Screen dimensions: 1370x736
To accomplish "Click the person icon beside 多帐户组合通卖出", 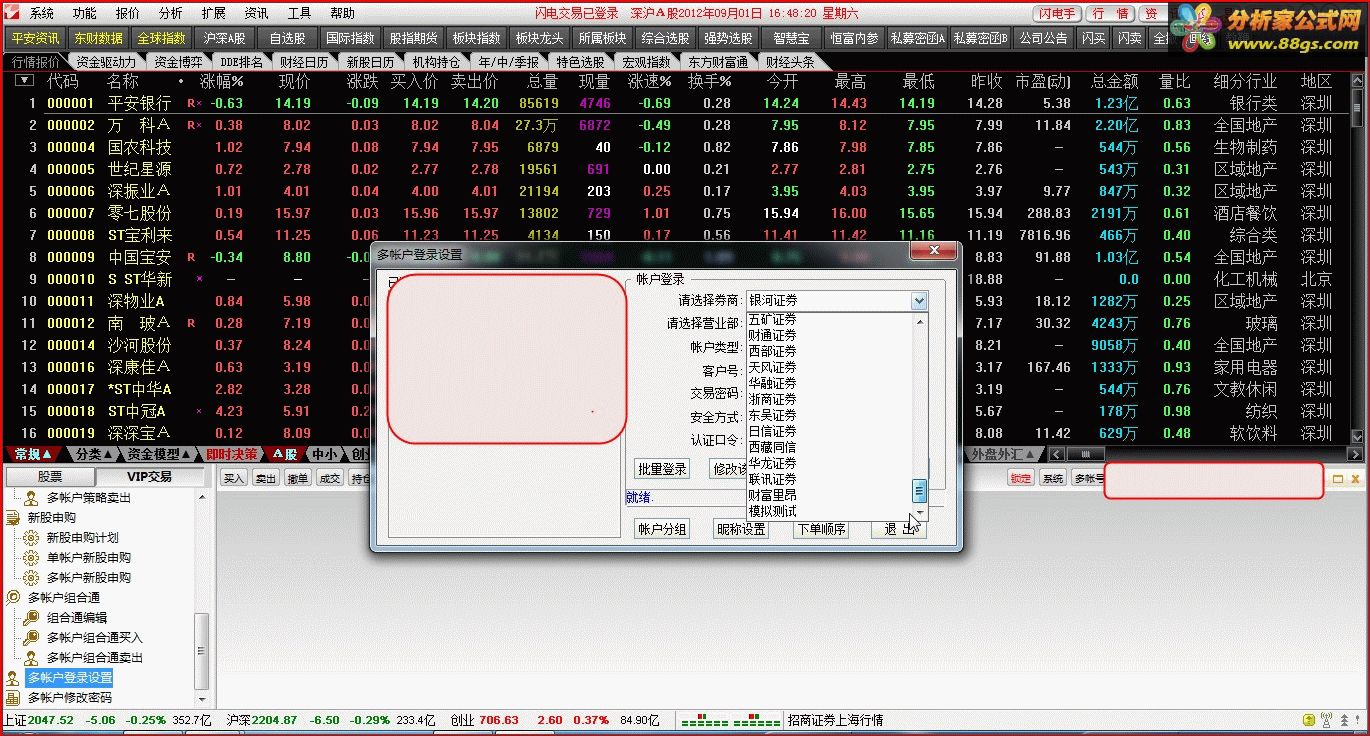I will pyautogui.click(x=30, y=658).
